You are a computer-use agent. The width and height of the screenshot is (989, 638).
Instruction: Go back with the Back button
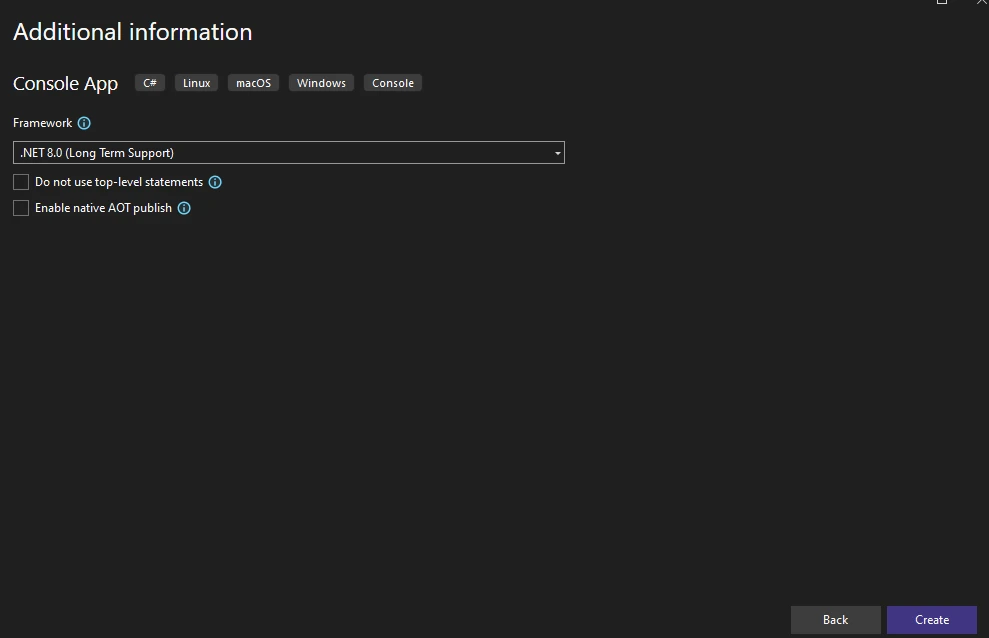point(835,620)
